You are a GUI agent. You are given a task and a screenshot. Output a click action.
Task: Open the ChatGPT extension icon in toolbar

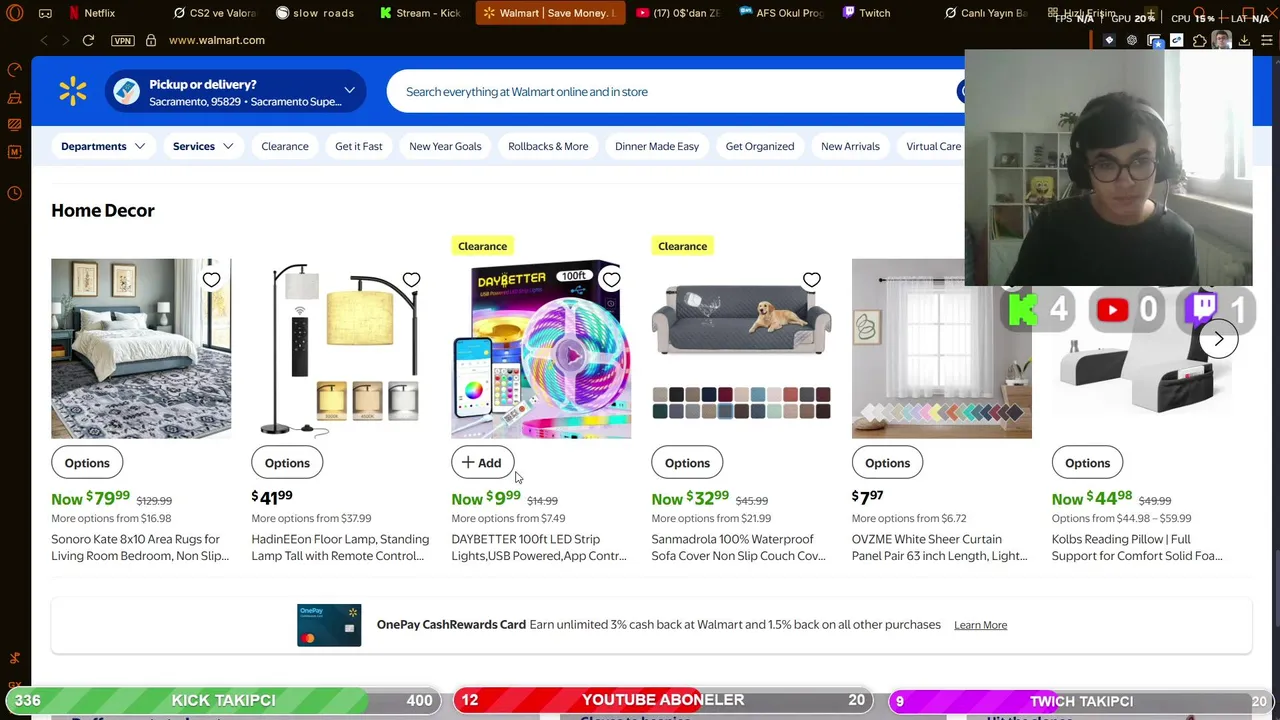pos(1131,40)
